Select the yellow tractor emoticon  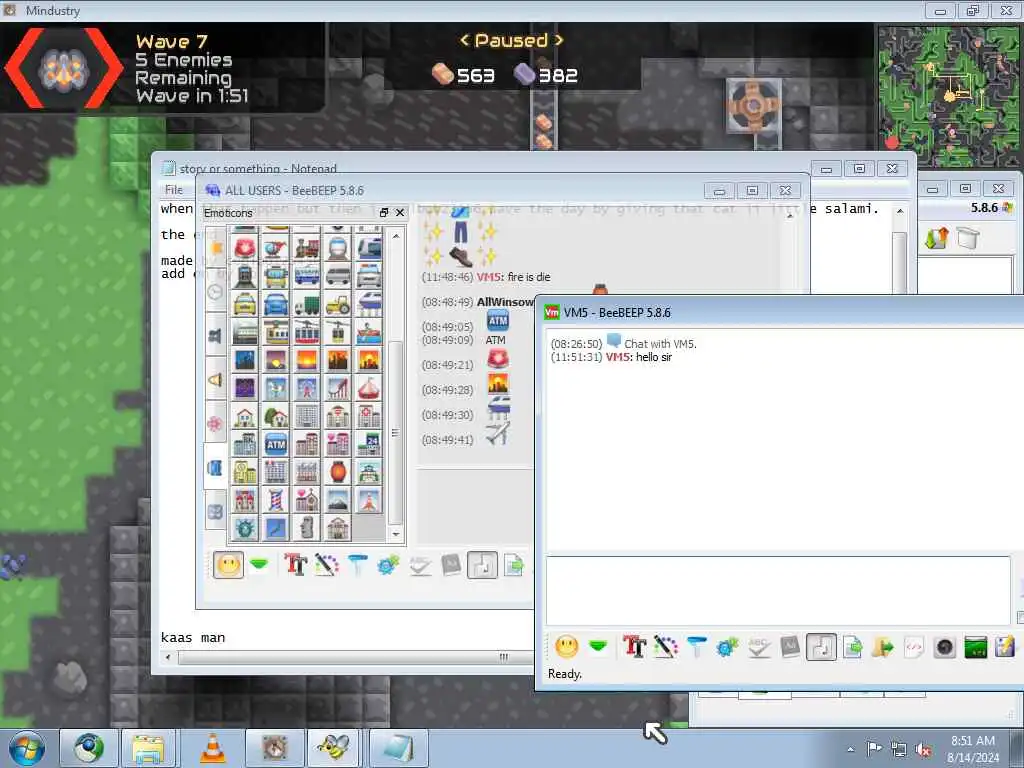338,304
